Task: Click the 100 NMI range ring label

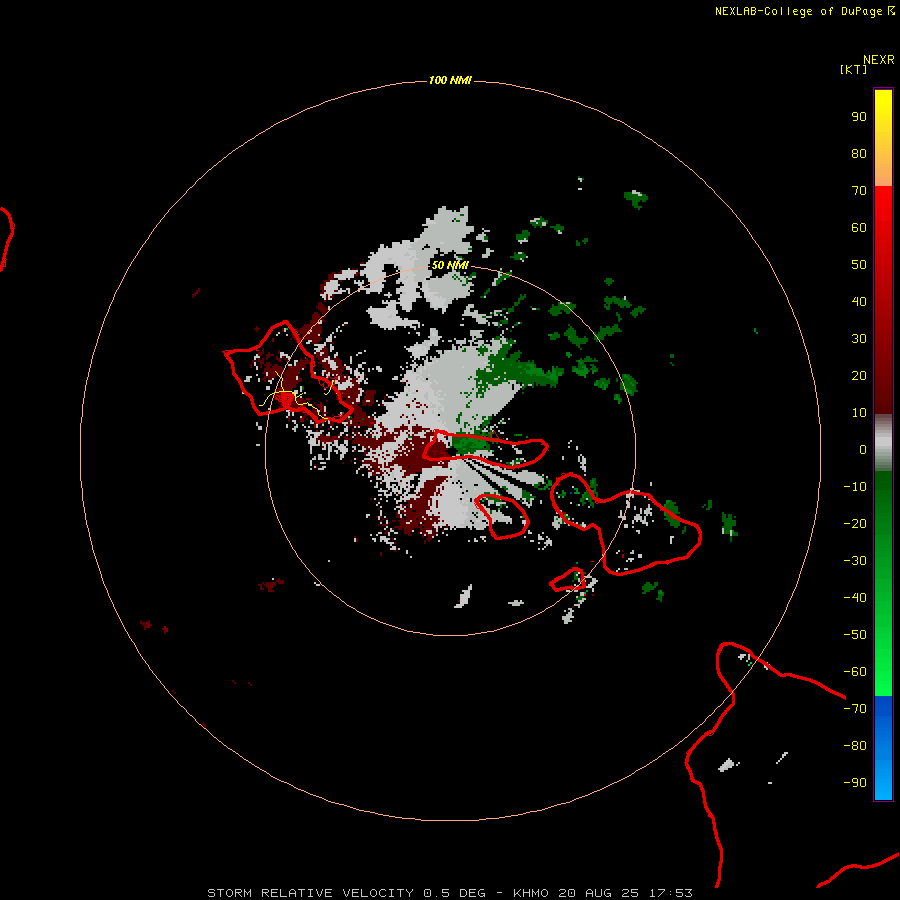Action: coord(450,80)
